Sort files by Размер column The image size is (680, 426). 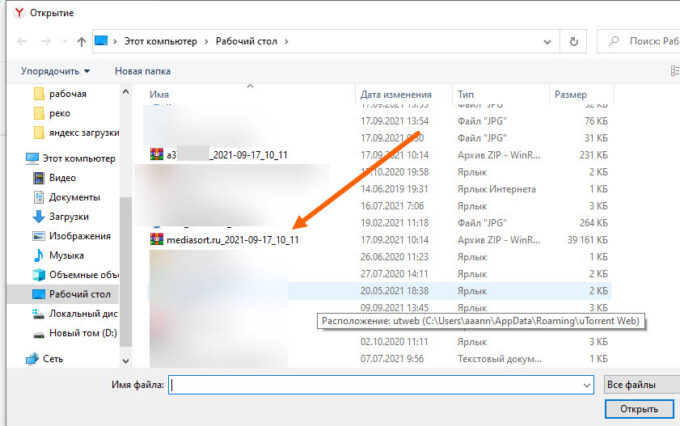coord(570,94)
